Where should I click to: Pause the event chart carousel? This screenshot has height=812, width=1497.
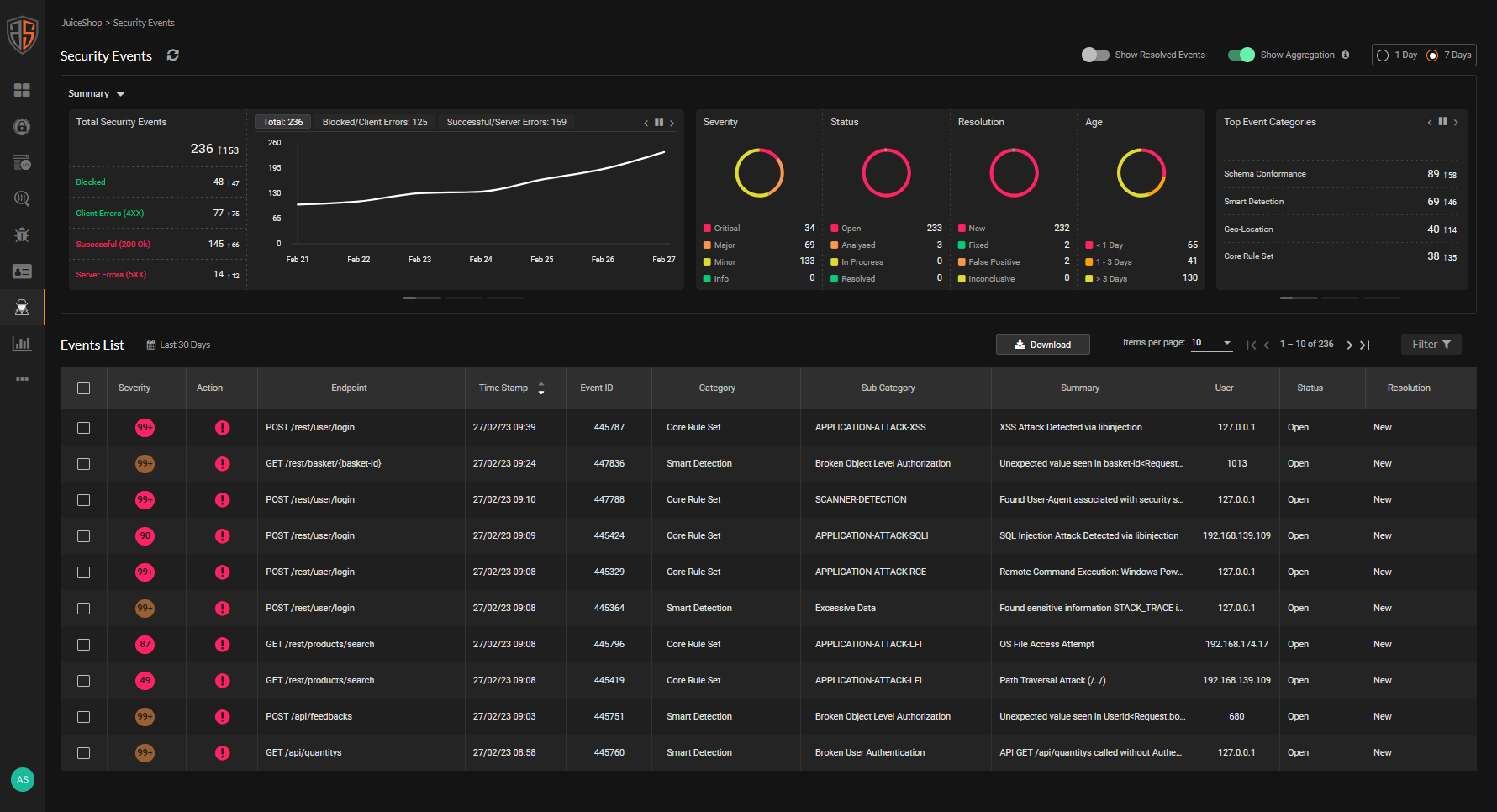pos(659,122)
